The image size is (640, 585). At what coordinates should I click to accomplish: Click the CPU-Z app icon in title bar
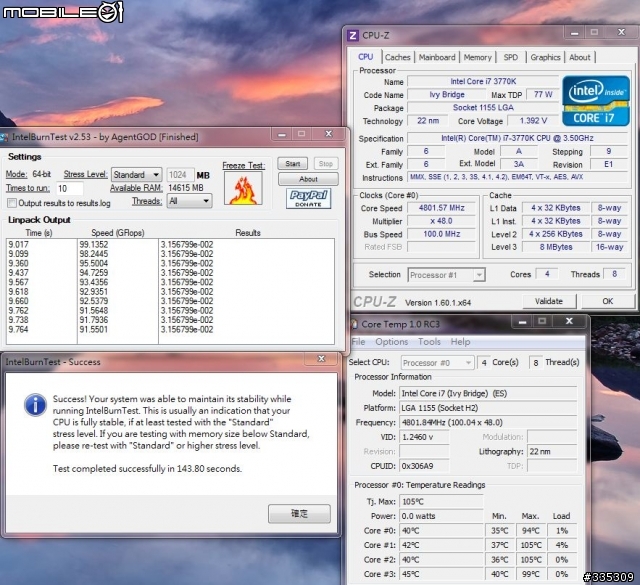coord(353,36)
